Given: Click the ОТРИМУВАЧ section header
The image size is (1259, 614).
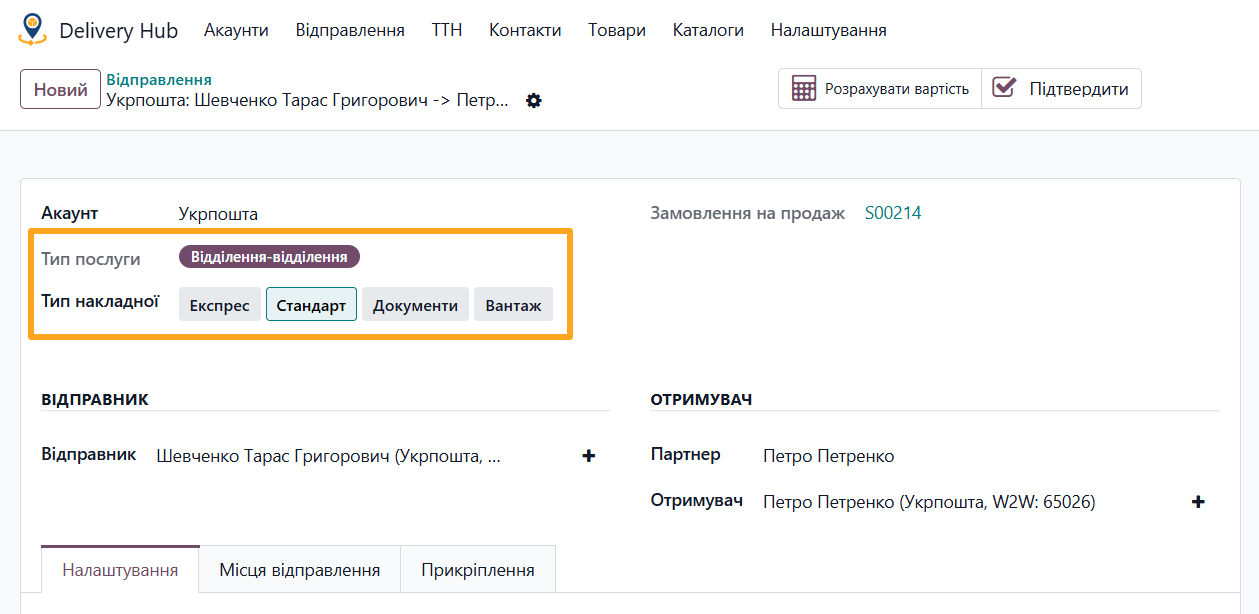Looking at the screenshot, I should (x=701, y=399).
